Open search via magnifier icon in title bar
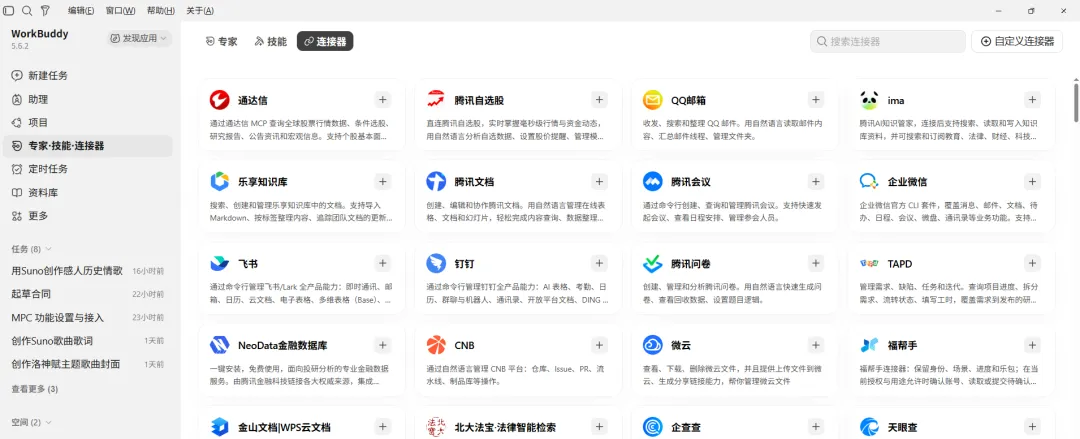The image size is (1080, 439). 27,10
